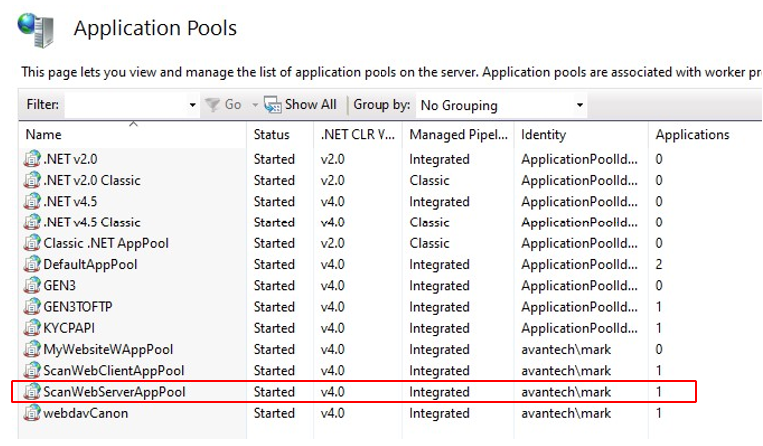Click the .NET v4.5 Classic pool icon

32,223
